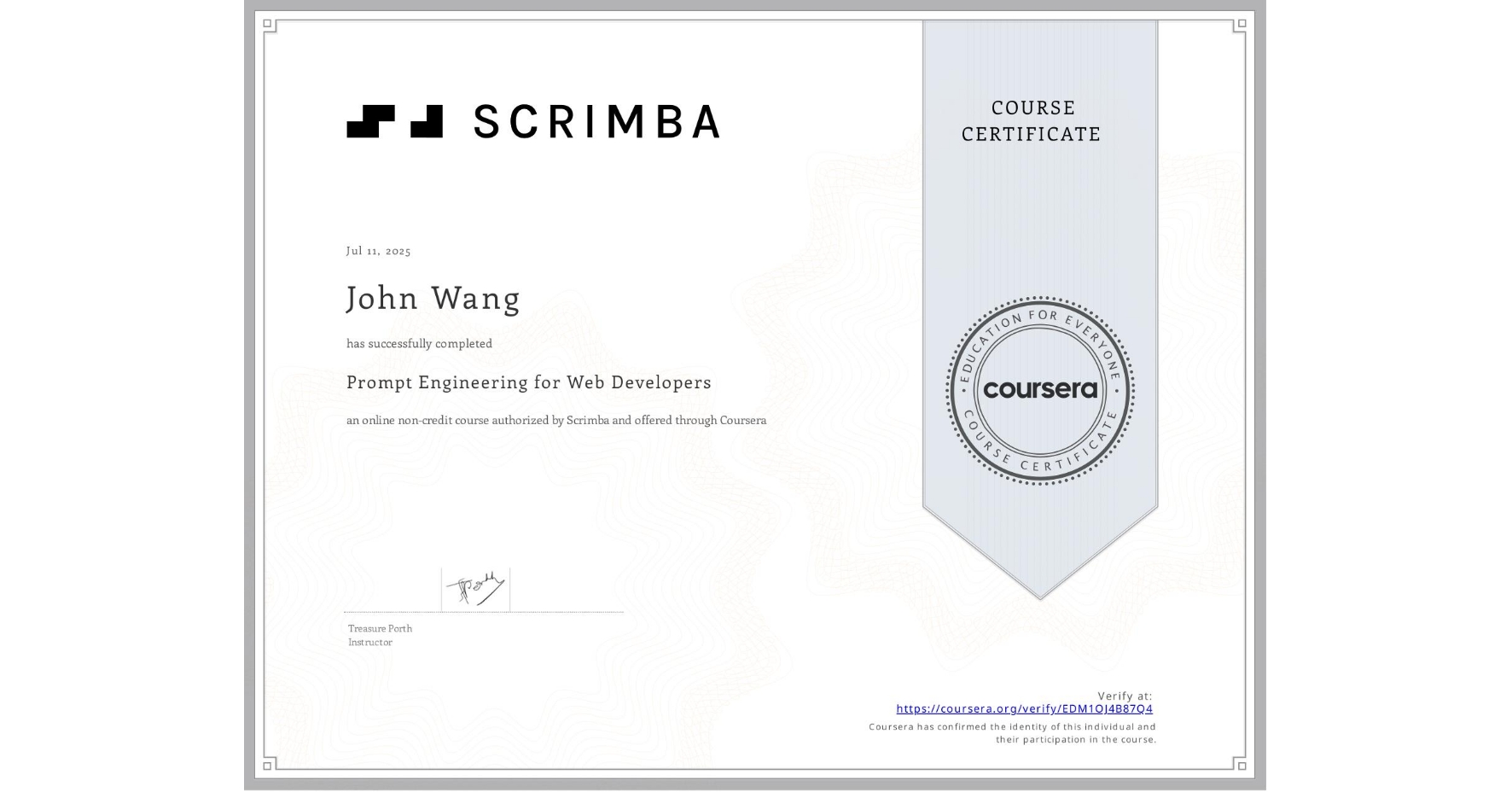Screen dimensions: 1512x792
Task: Select Treasure Porth instructor name
Action: pos(380,628)
